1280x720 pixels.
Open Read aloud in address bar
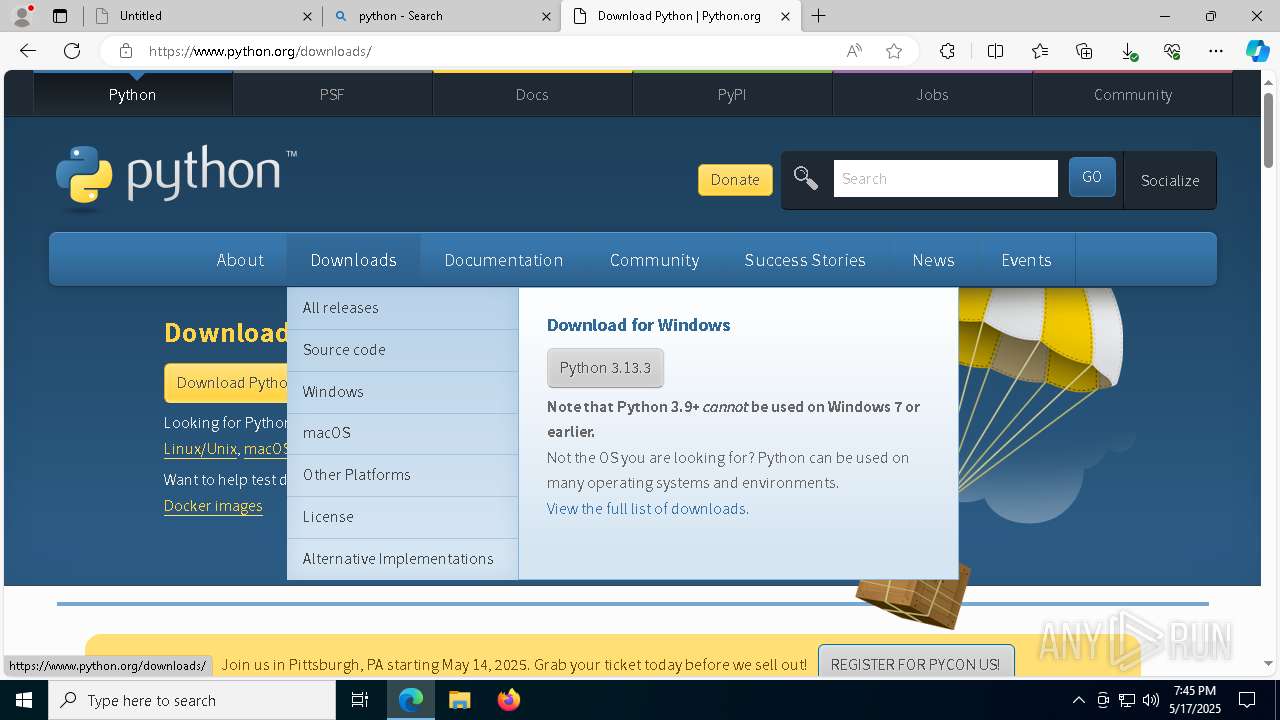click(854, 51)
